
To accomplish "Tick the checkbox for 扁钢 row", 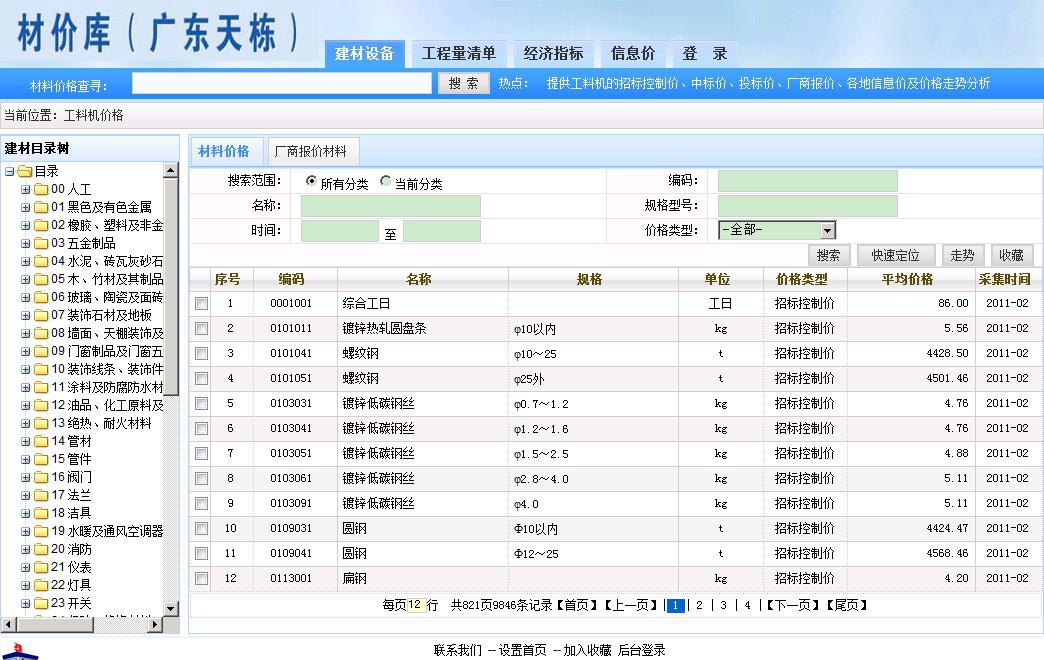I will click(201, 578).
